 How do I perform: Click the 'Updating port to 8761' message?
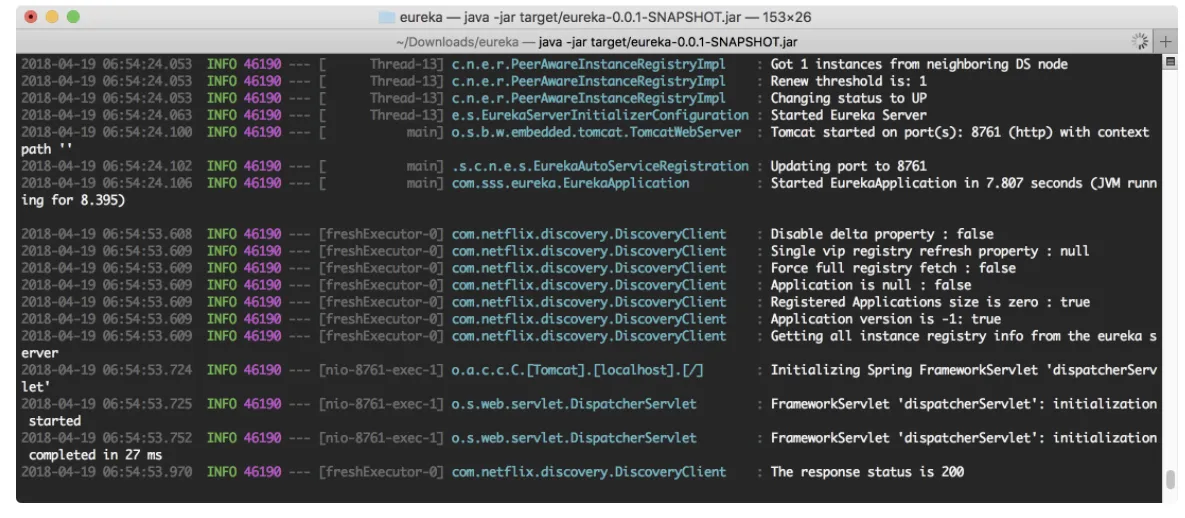(848, 166)
